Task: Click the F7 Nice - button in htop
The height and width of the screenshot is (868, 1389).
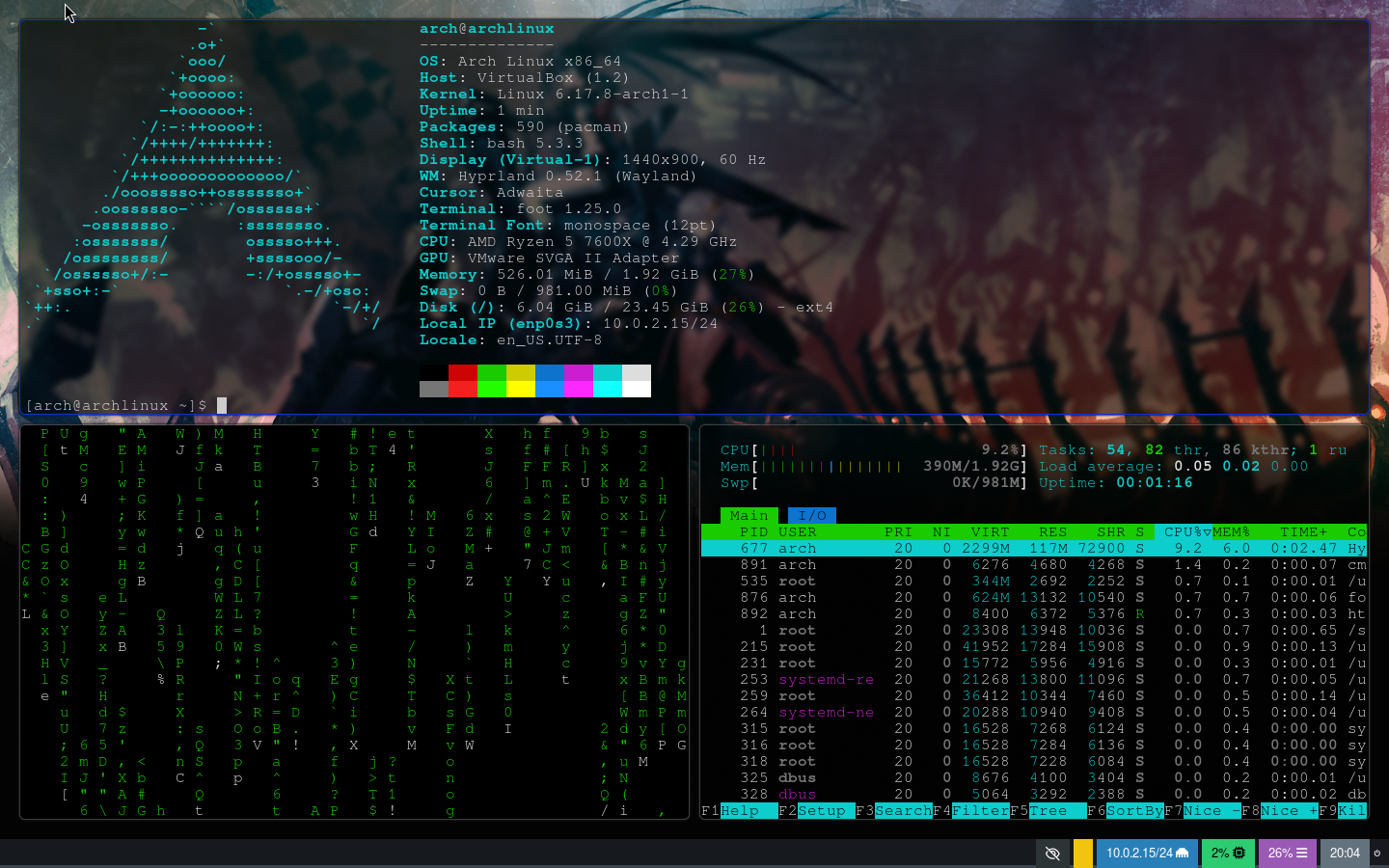Action: (1202, 811)
